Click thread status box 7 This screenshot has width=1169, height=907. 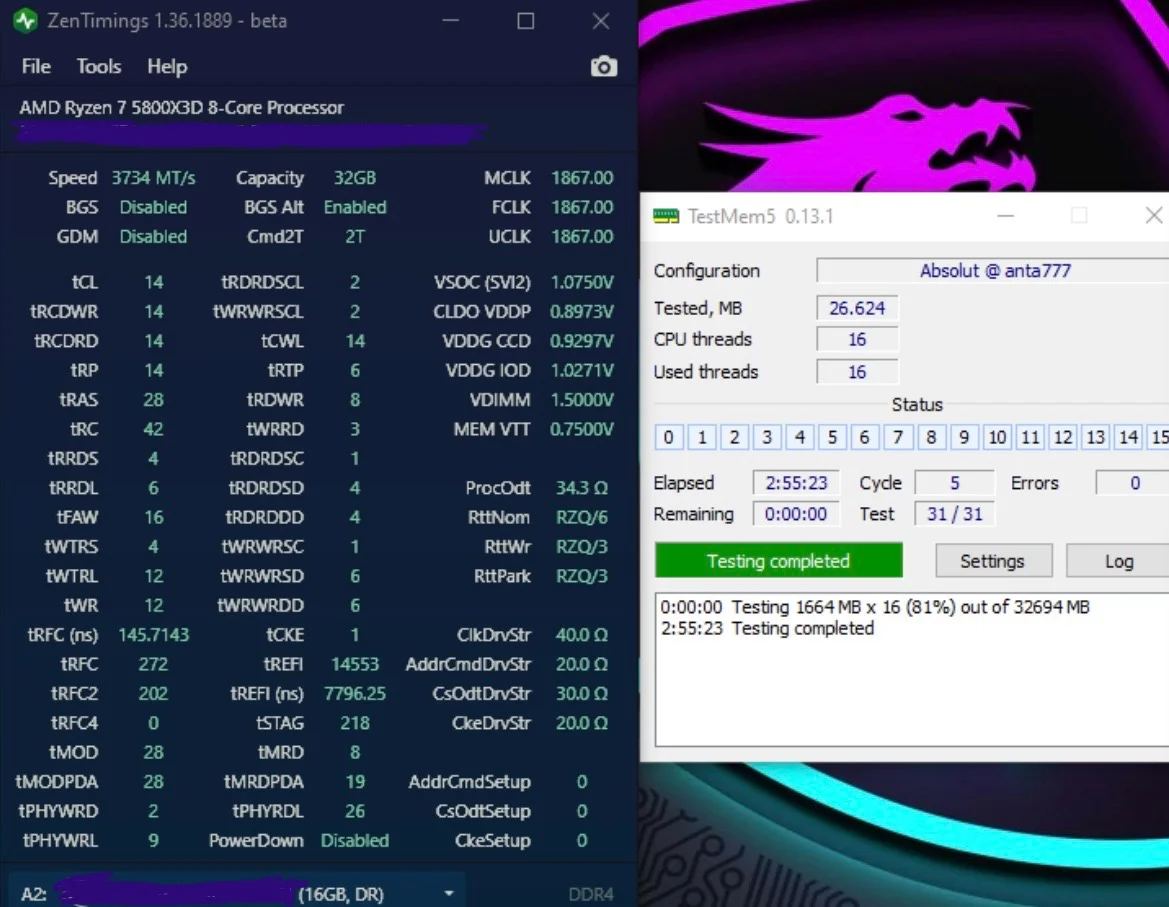[x=898, y=437]
